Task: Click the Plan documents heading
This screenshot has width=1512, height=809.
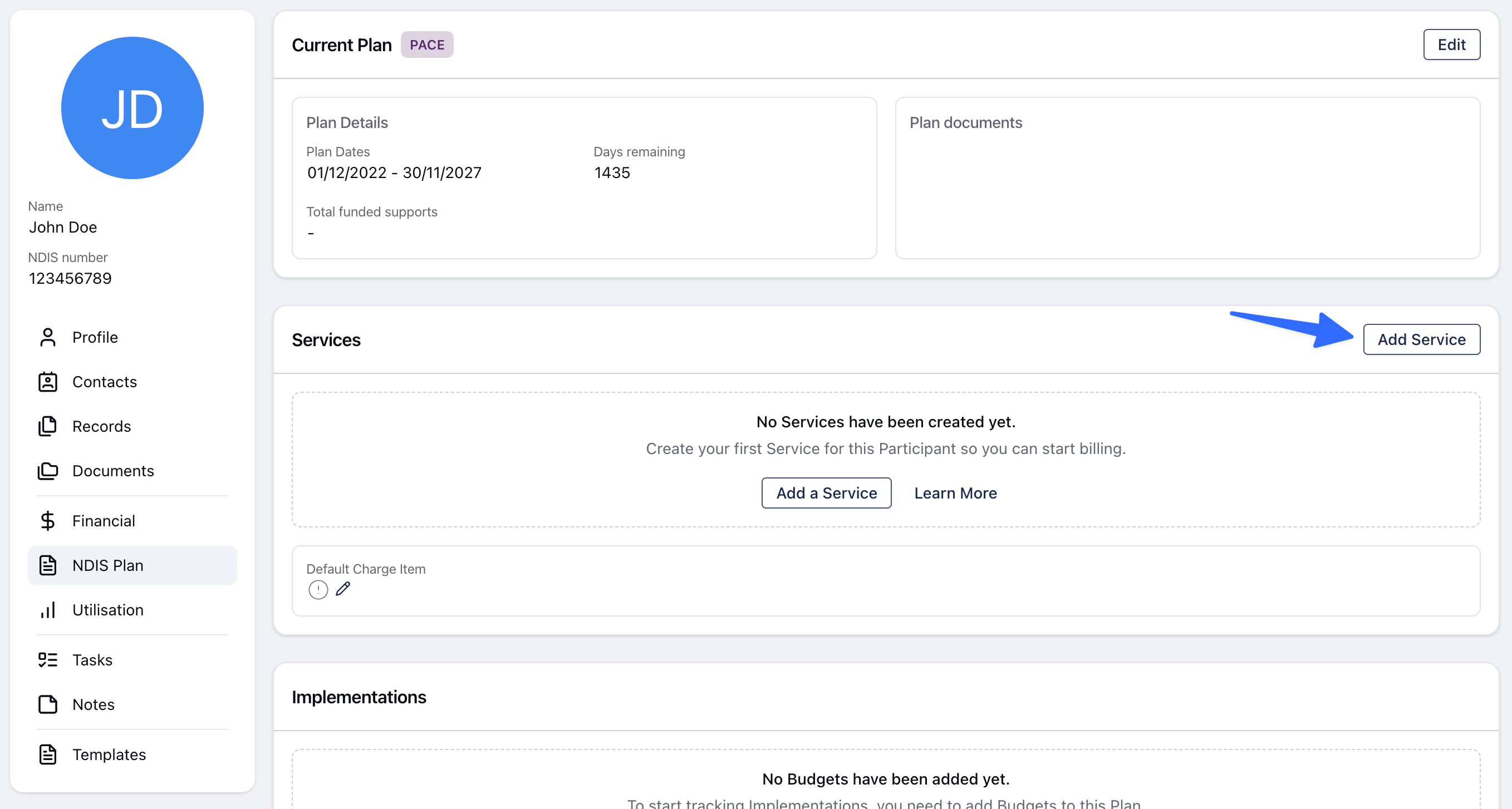Action: 965,122
